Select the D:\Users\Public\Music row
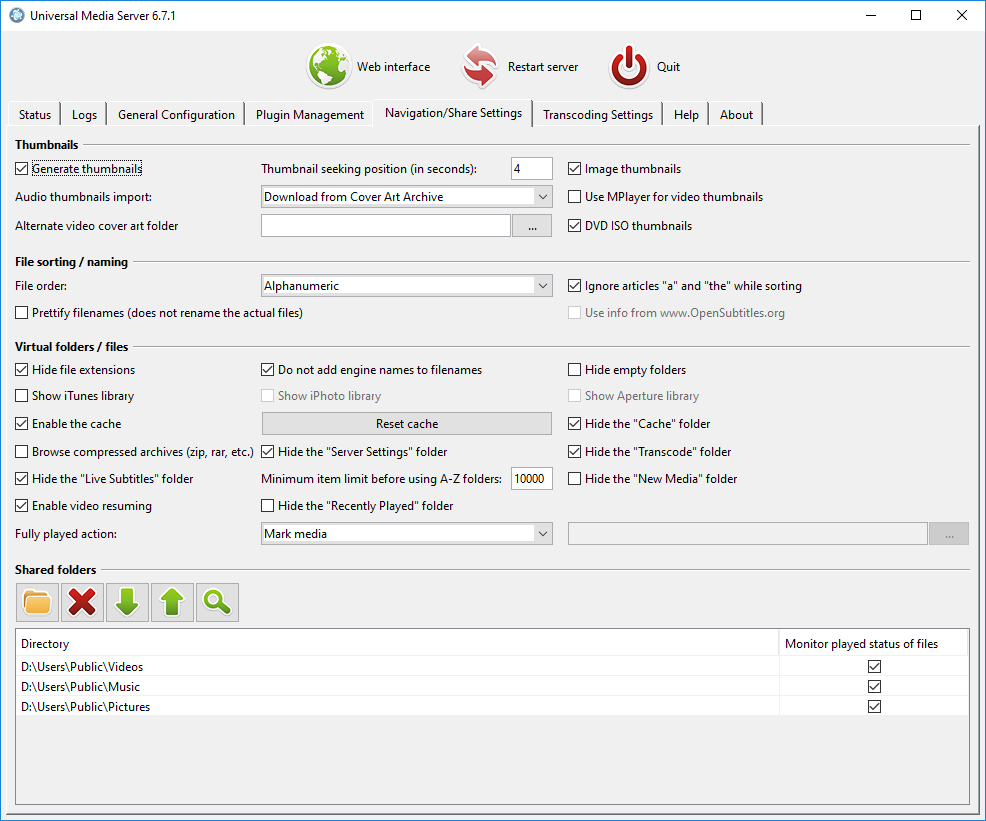The width and height of the screenshot is (986, 821). [492, 686]
